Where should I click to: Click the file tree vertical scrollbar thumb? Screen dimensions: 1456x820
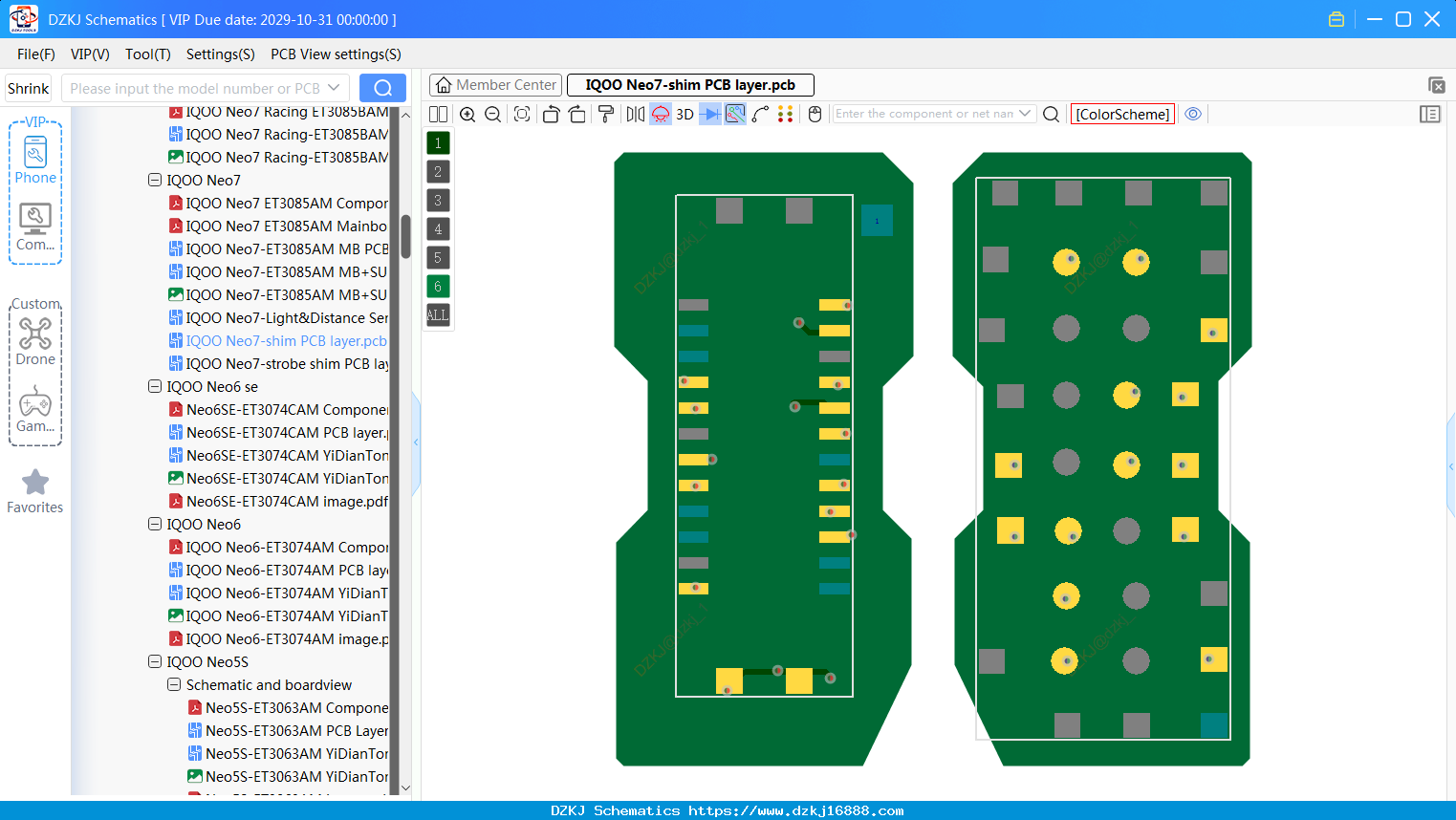pyautogui.click(x=405, y=236)
